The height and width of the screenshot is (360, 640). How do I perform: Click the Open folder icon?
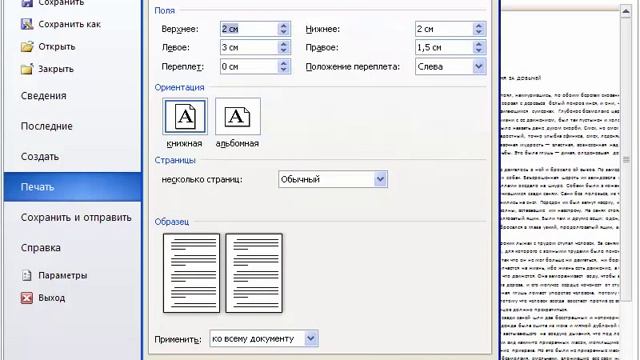point(27,47)
